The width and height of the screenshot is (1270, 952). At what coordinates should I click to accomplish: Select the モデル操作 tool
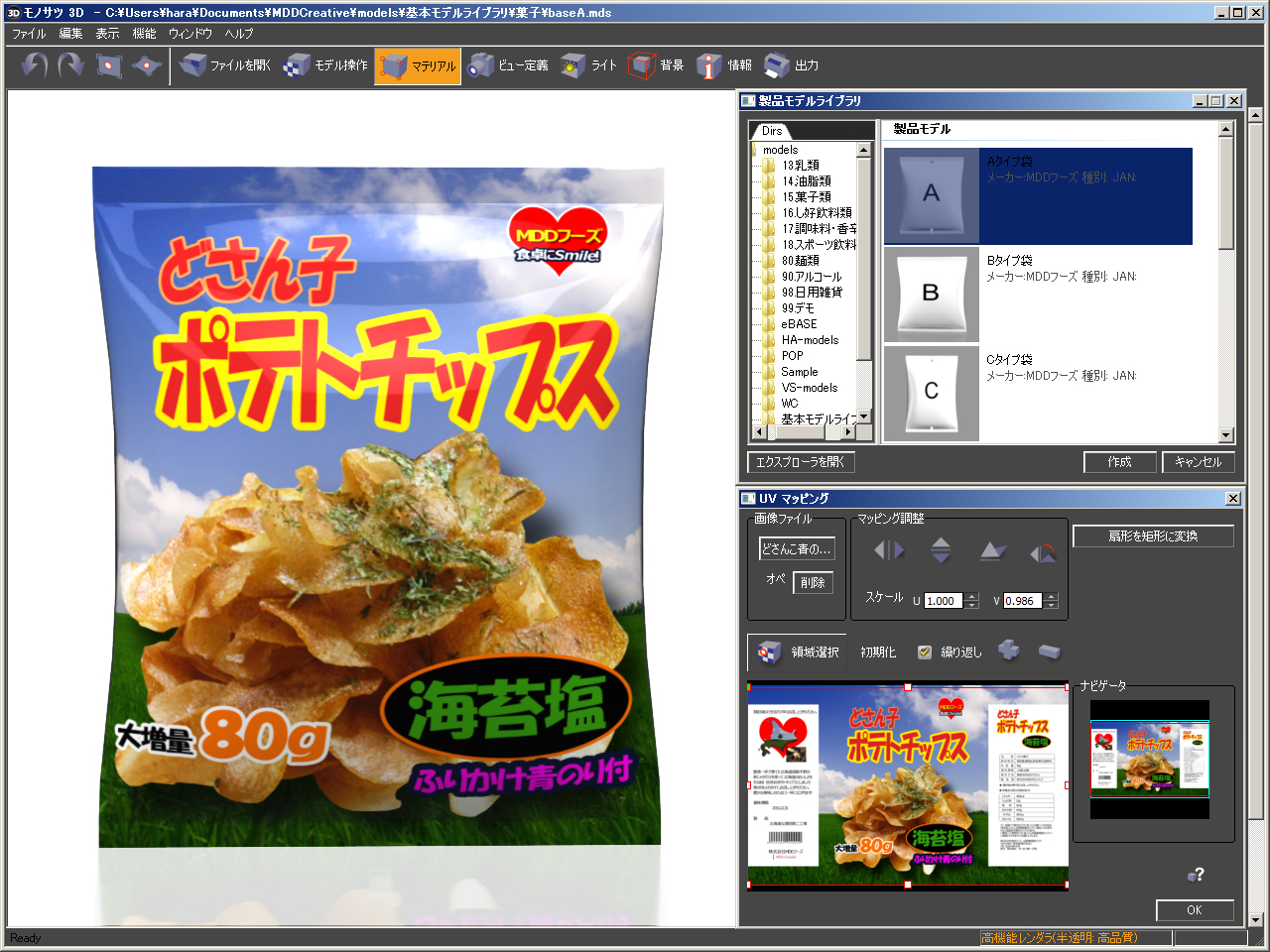click(325, 65)
